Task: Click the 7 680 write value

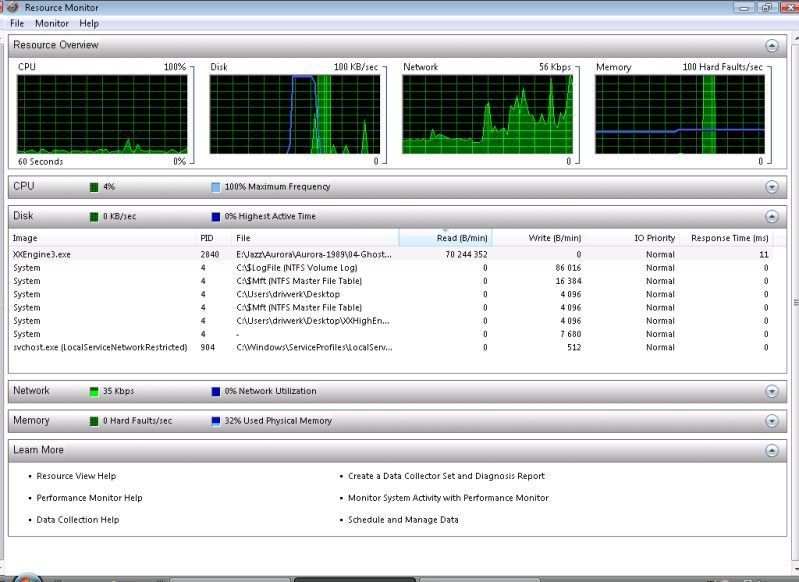Action: point(571,334)
